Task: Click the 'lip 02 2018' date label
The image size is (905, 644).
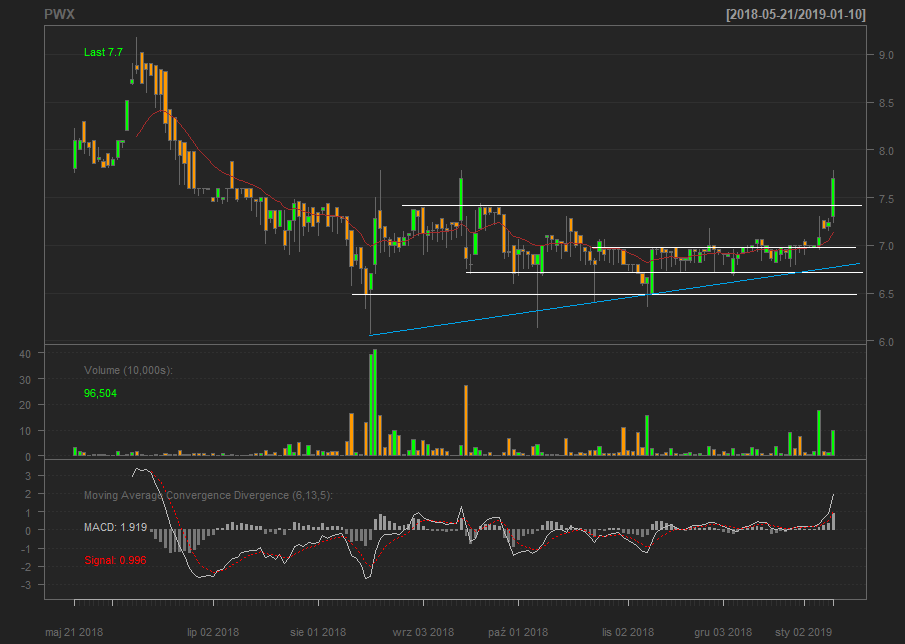Action: click(x=213, y=632)
